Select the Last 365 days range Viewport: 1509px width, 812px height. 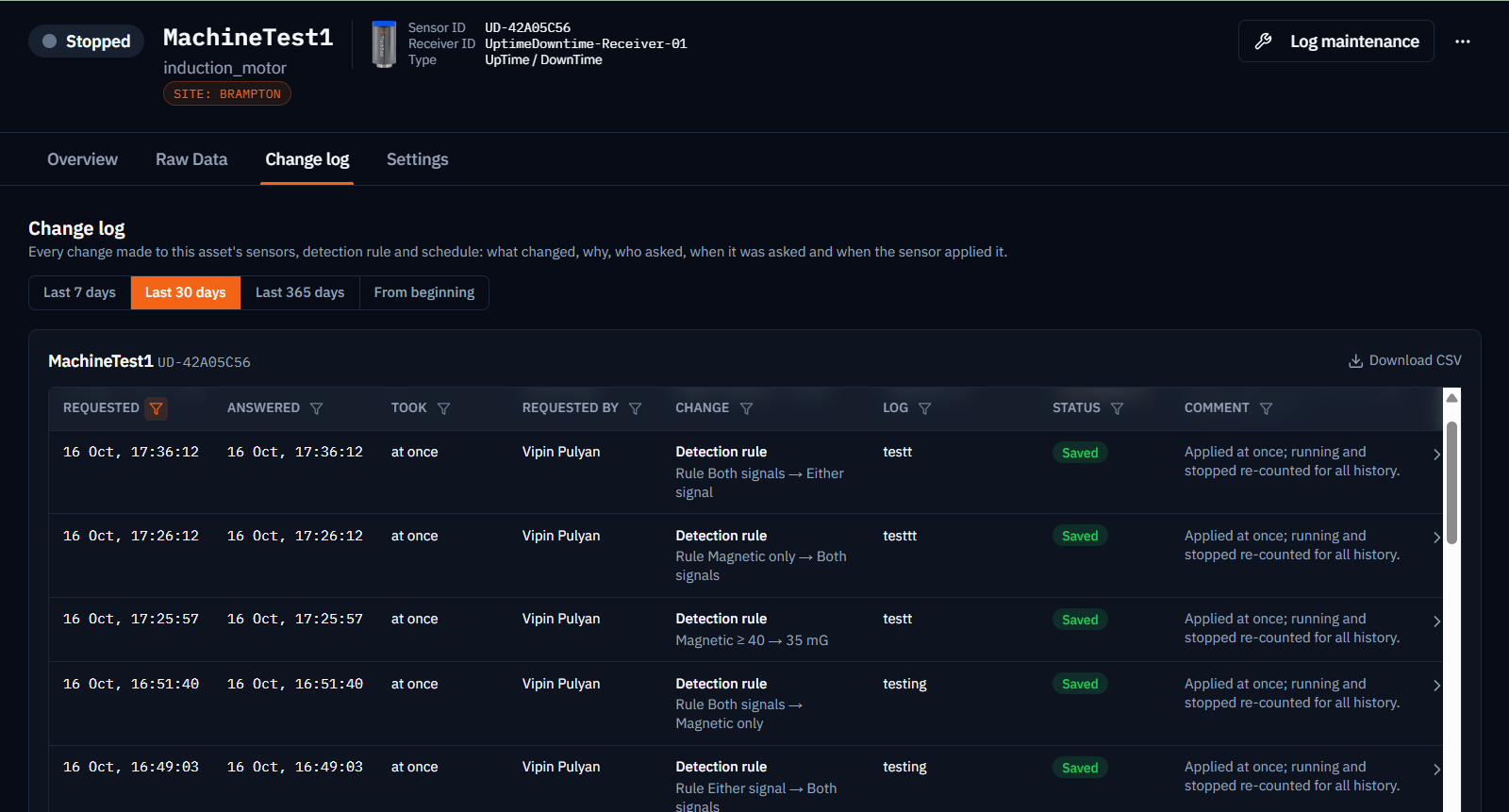(300, 292)
